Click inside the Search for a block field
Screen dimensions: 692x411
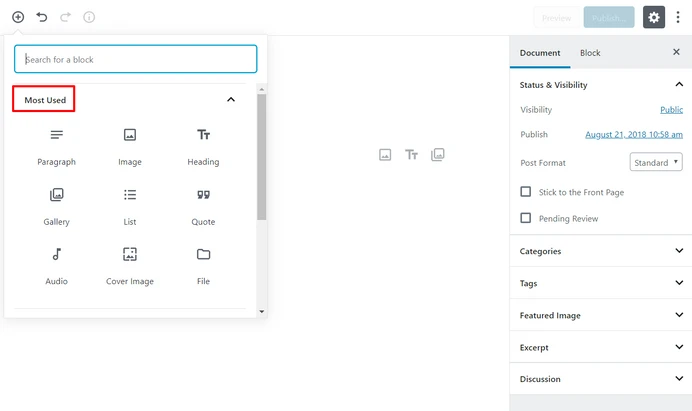point(135,59)
